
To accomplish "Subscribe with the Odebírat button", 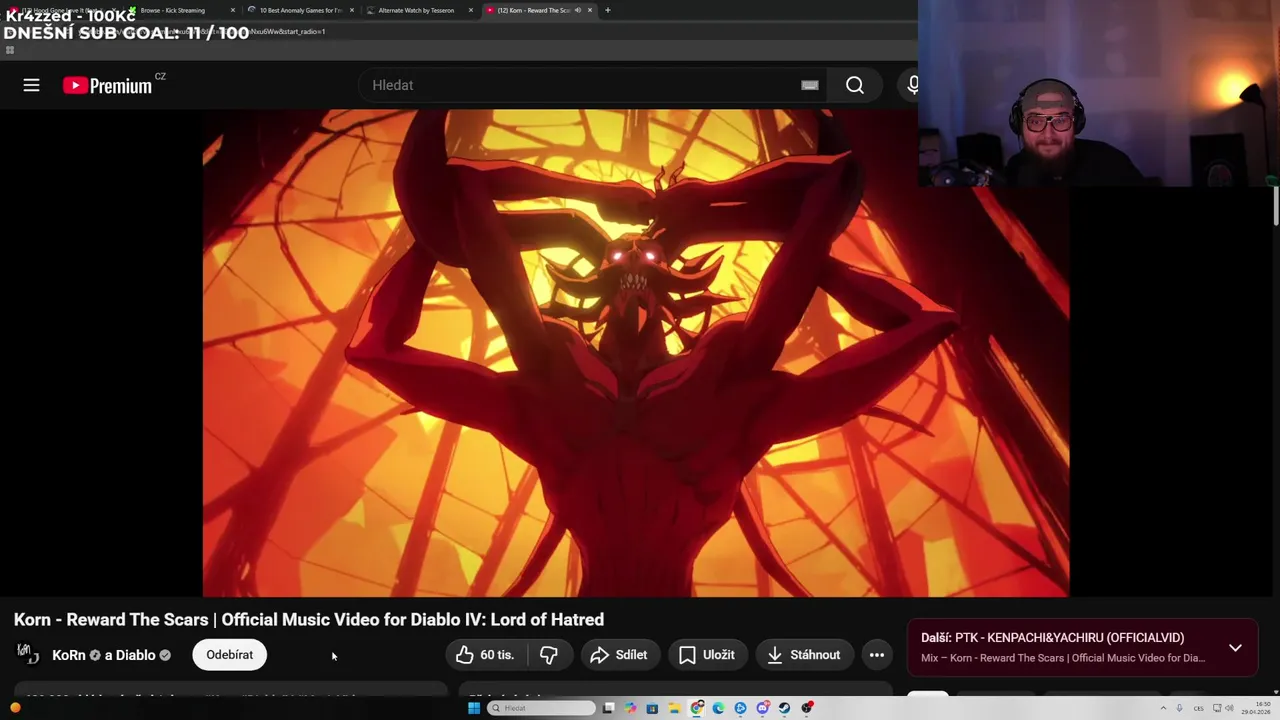I will pyautogui.click(x=229, y=655).
